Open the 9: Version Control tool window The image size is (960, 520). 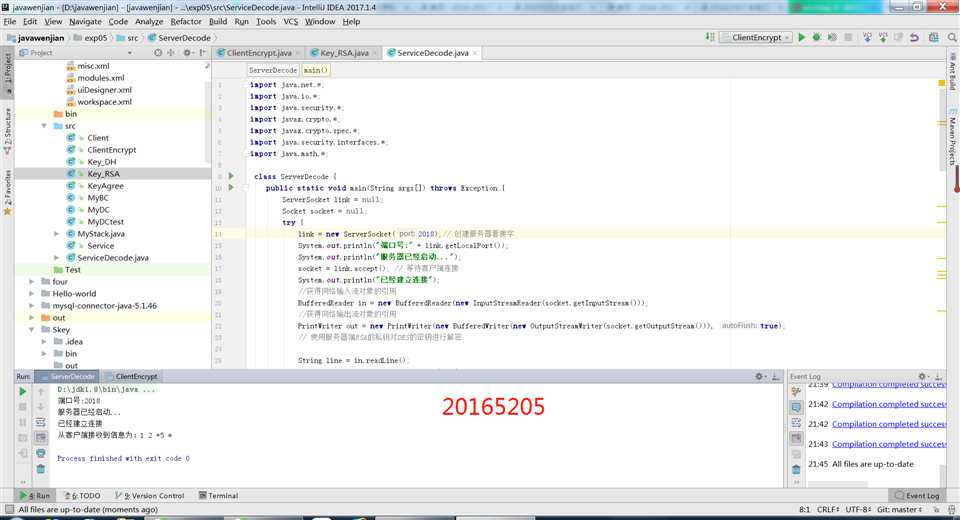[x=149, y=496]
